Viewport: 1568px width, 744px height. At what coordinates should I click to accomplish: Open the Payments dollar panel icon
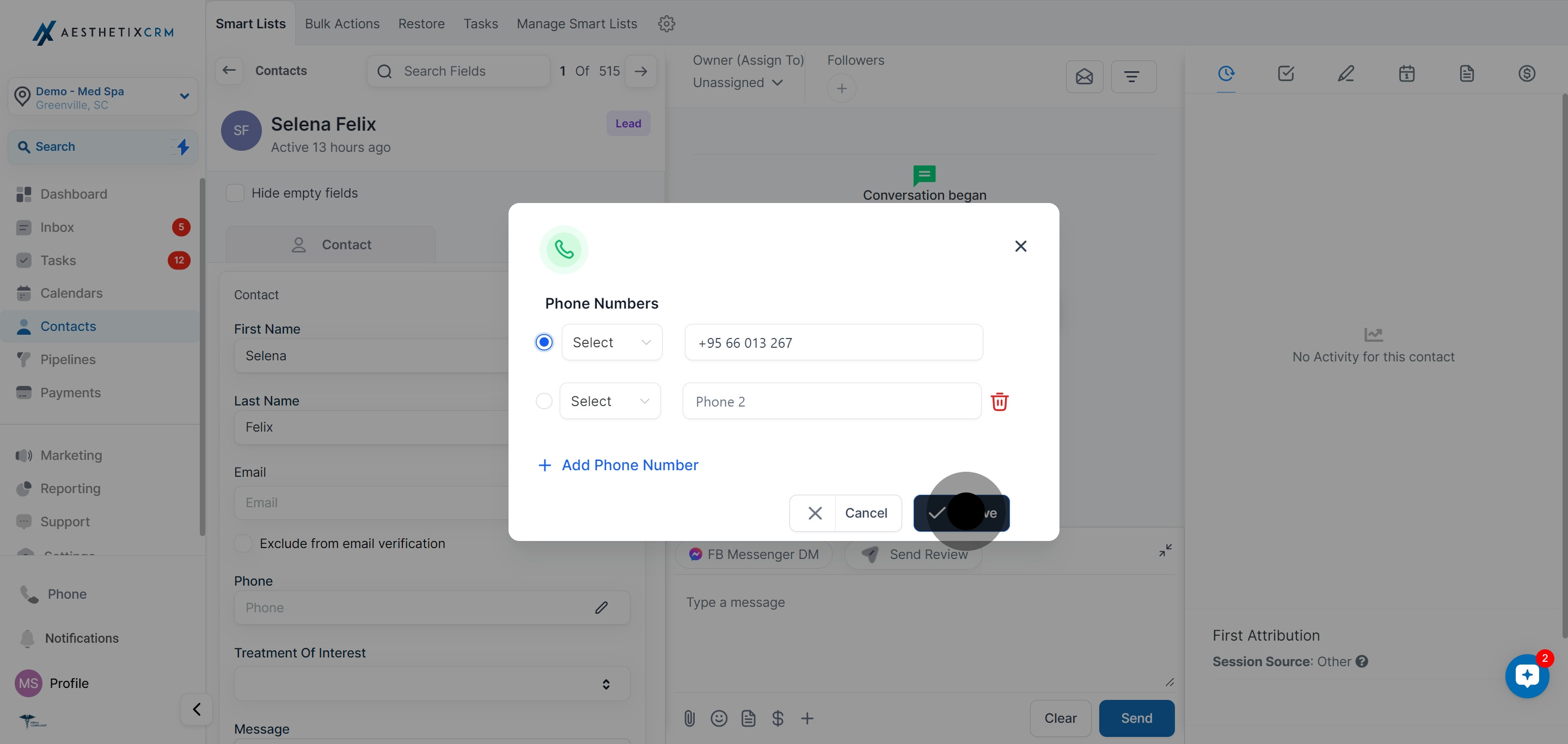click(x=1527, y=73)
